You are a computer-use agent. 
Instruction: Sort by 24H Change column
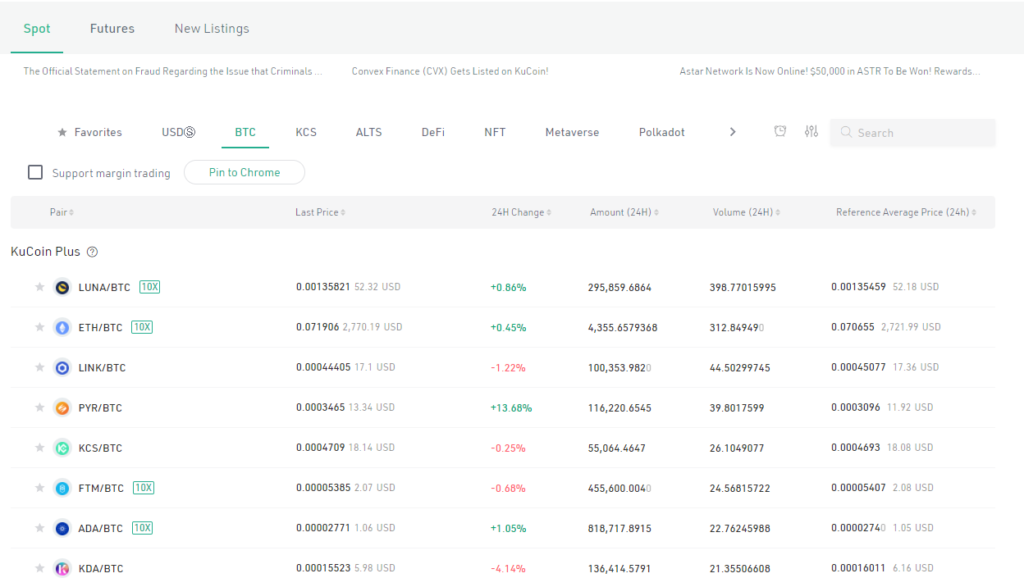521,211
